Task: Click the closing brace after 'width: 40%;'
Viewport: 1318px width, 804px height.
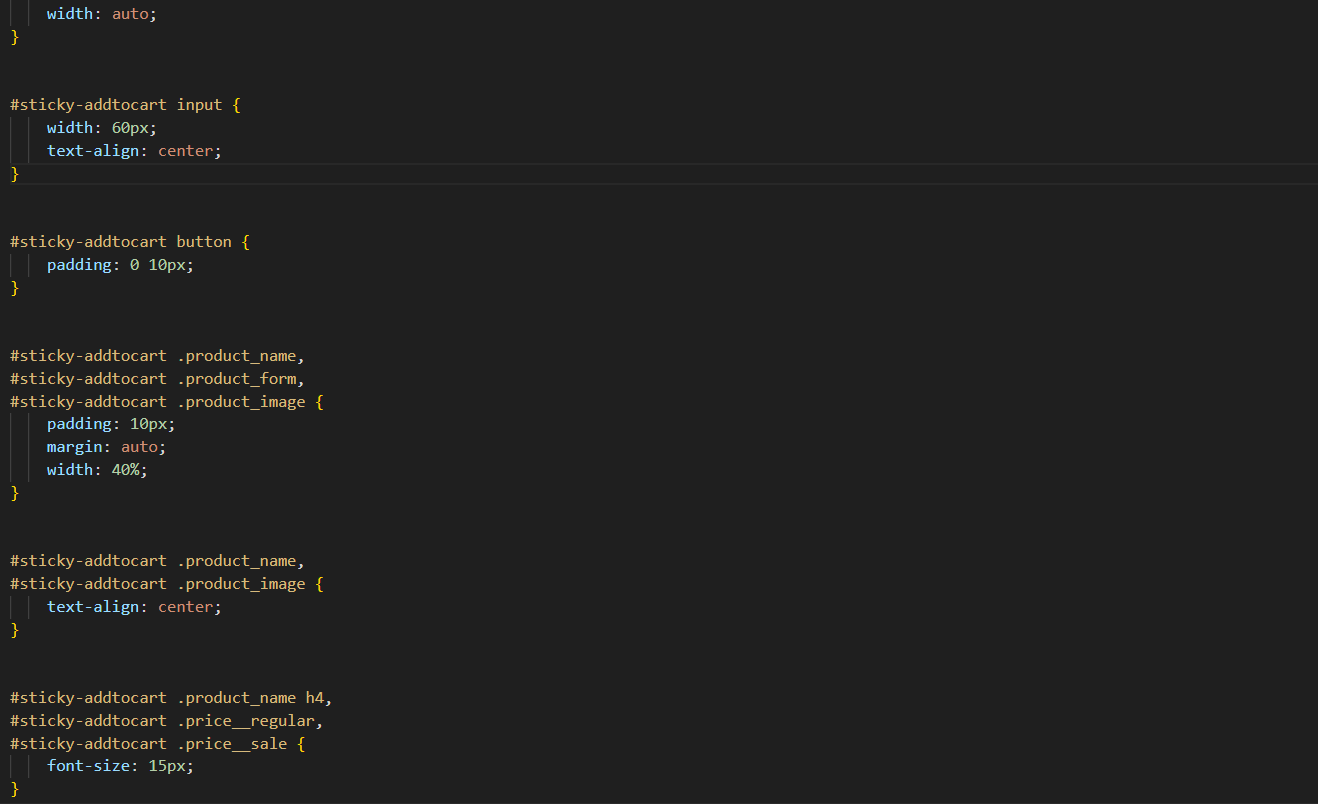Action: (x=15, y=493)
